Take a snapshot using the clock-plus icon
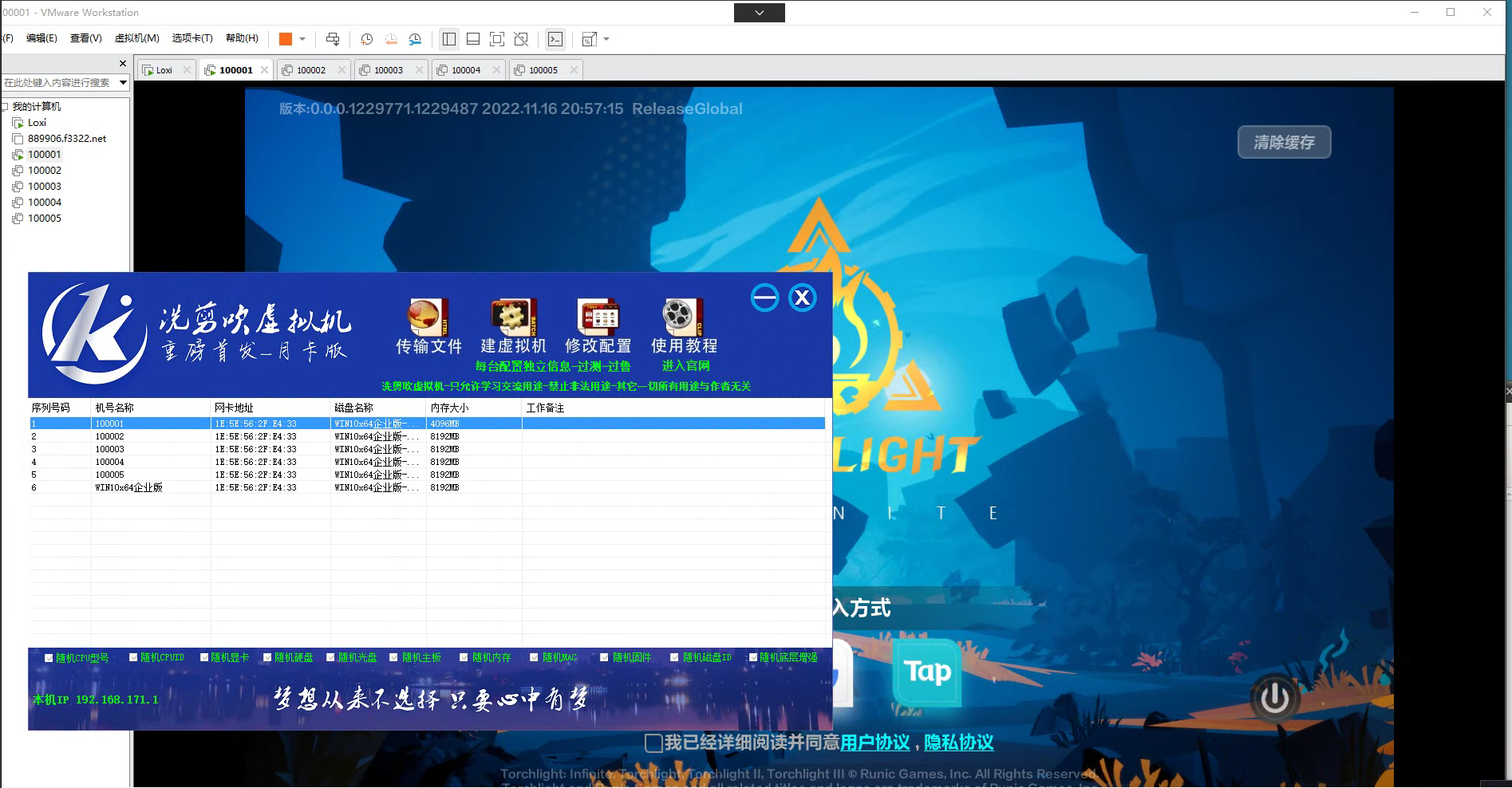This screenshot has height=788, width=1512. [366, 39]
